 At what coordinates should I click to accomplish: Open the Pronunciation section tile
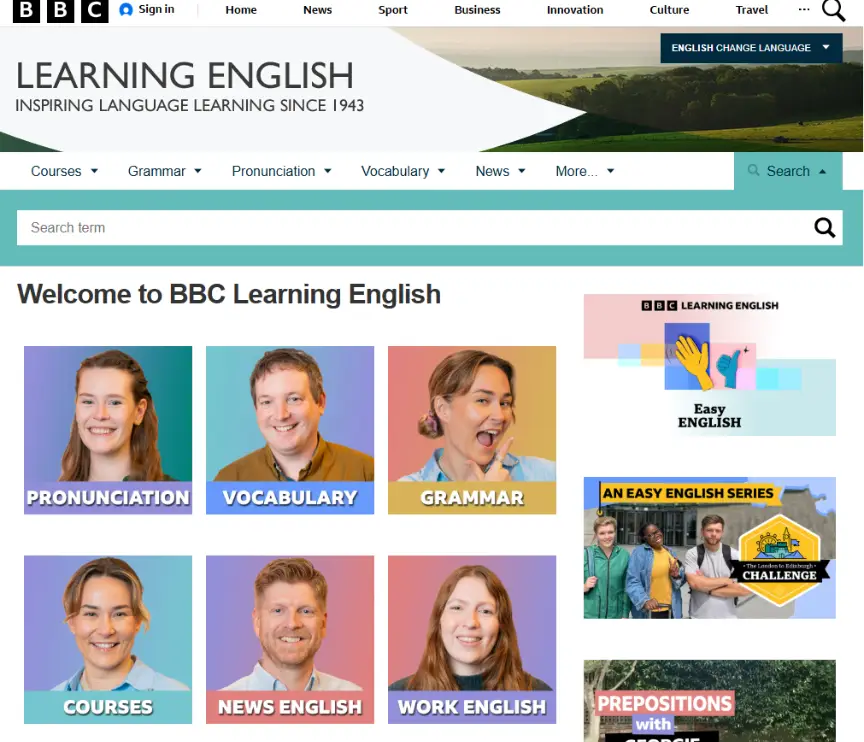tap(107, 430)
